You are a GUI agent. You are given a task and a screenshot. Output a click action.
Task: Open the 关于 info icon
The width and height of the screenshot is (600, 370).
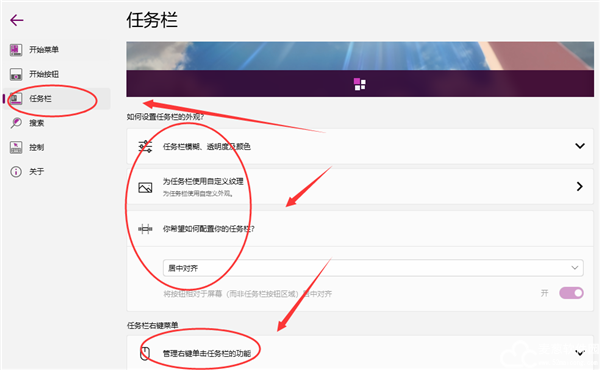[16, 172]
